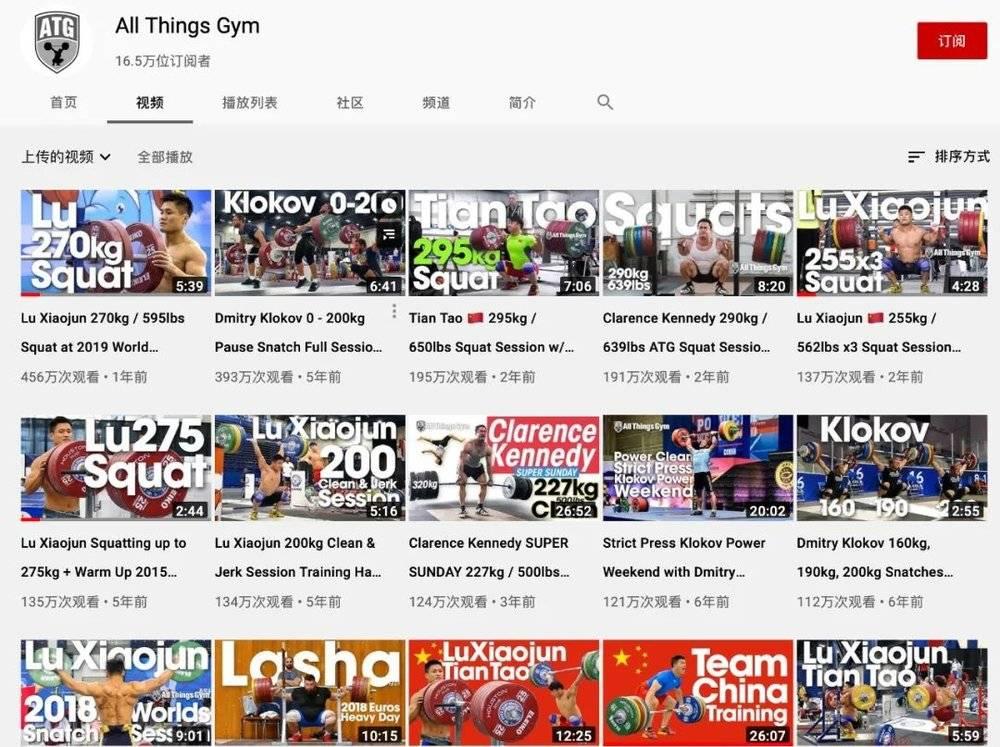Click the sort by icon
The height and width of the screenshot is (747, 1000).
(x=916, y=156)
